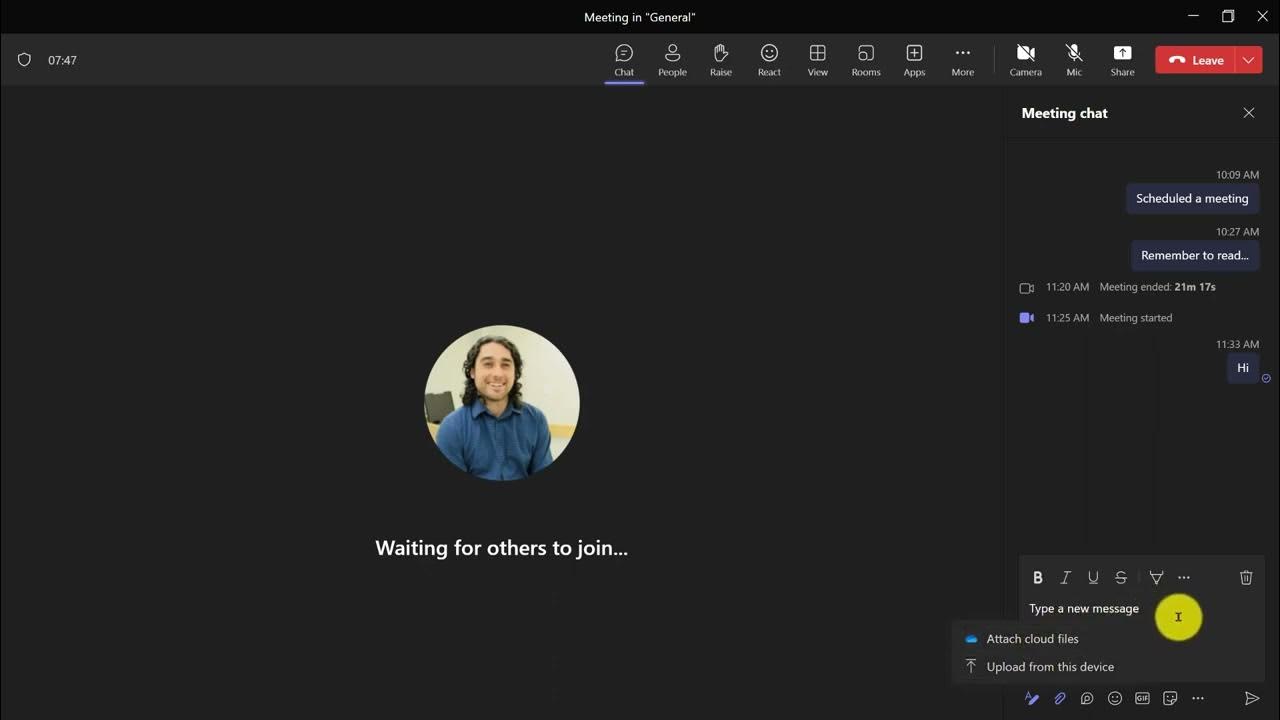Viewport: 1280px width, 720px height.
Task: Open the GIF picker
Action: coord(1142,698)
